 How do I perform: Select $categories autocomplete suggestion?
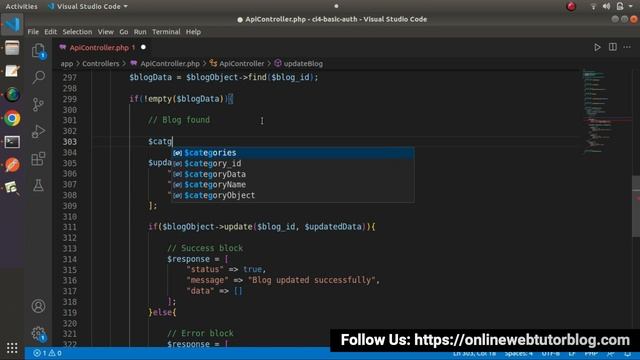point(293,153)
